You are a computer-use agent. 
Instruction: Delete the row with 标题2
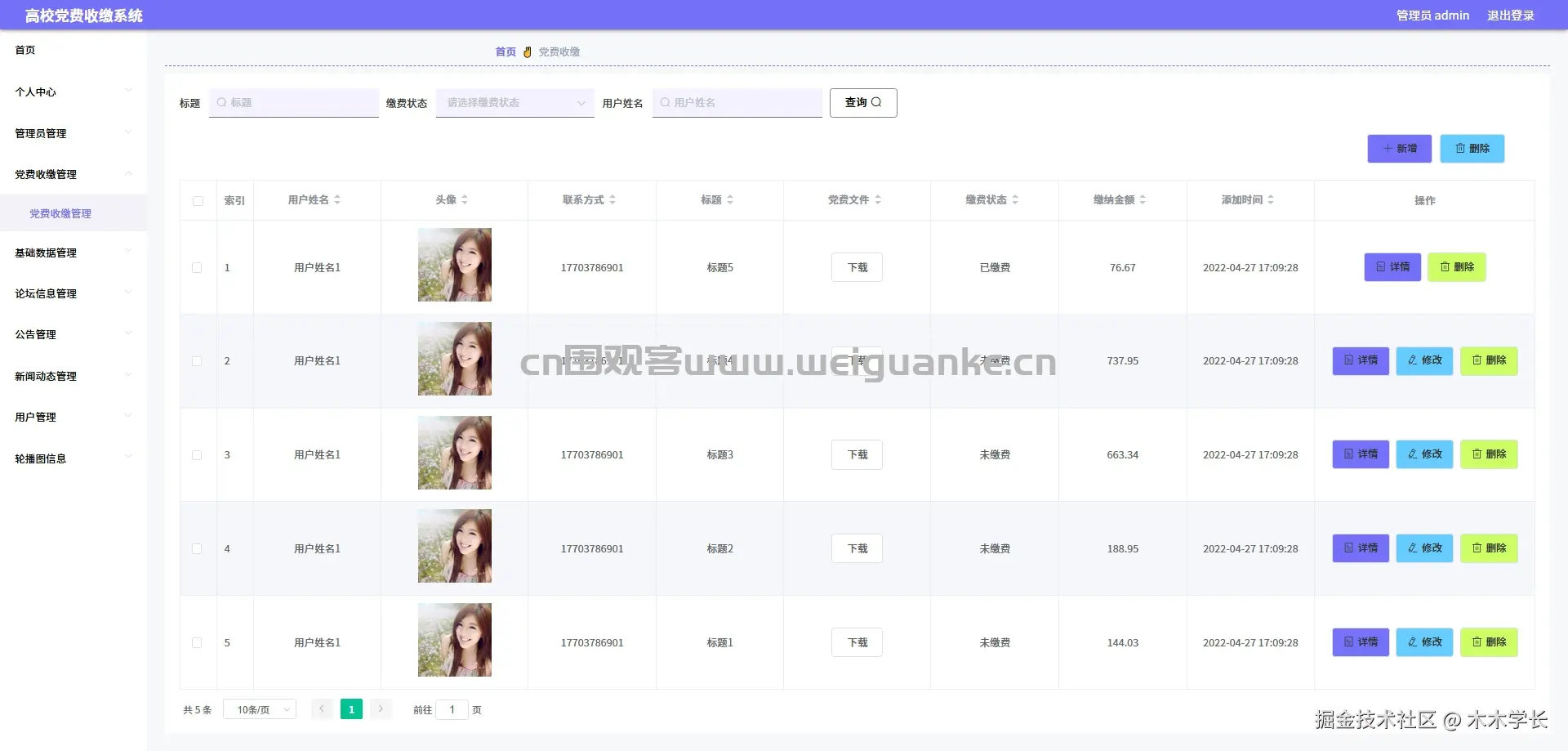coord(1489,548)
